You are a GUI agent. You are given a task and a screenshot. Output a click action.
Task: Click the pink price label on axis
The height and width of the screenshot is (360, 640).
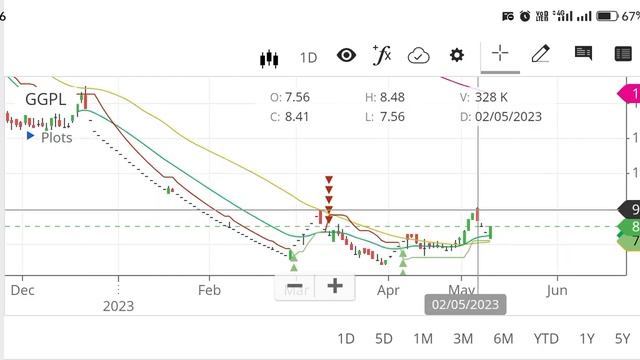click(629, 94)
